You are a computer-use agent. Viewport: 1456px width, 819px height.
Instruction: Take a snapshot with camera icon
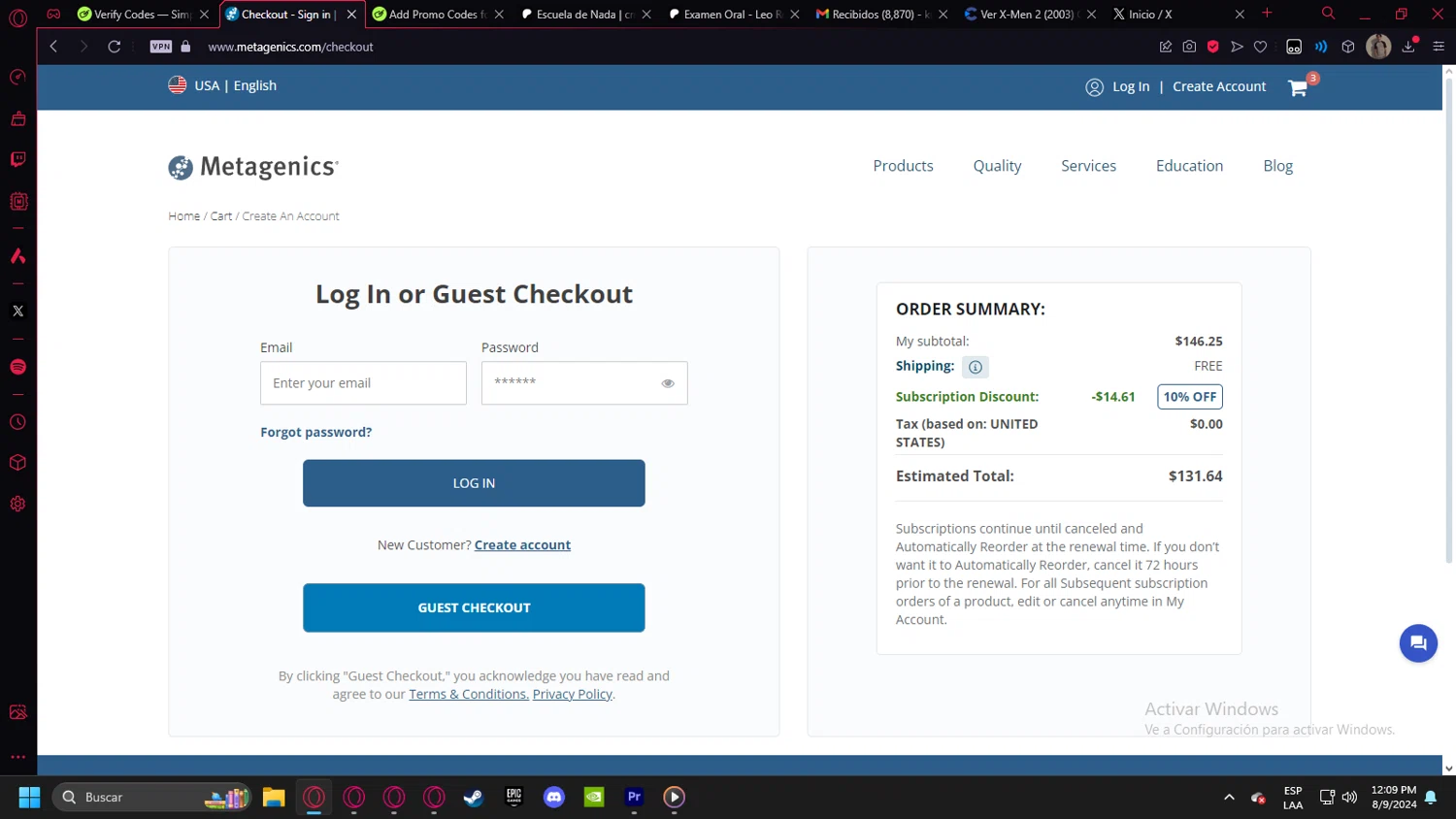point(1189,47)
